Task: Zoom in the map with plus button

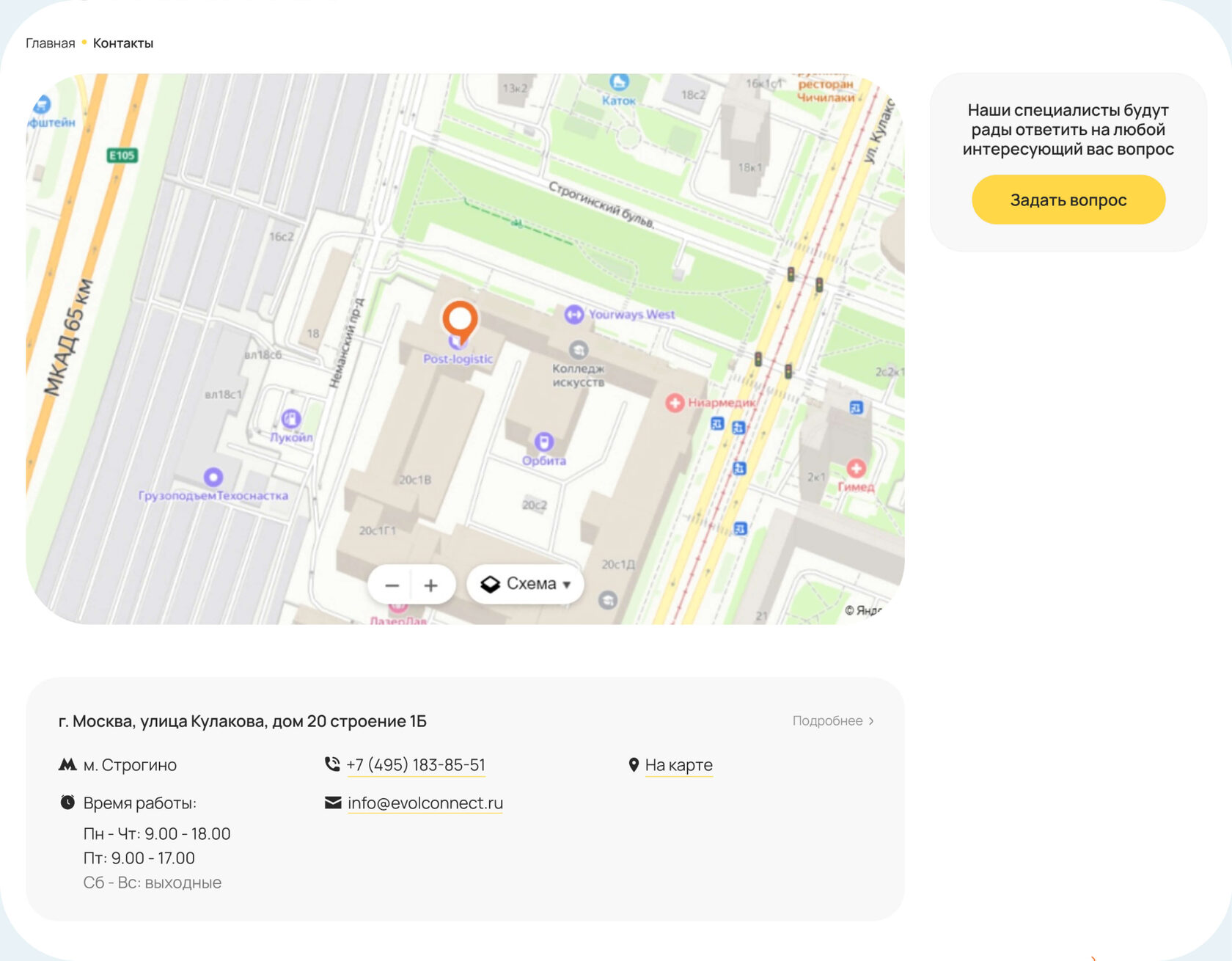Action: (431, 585)
